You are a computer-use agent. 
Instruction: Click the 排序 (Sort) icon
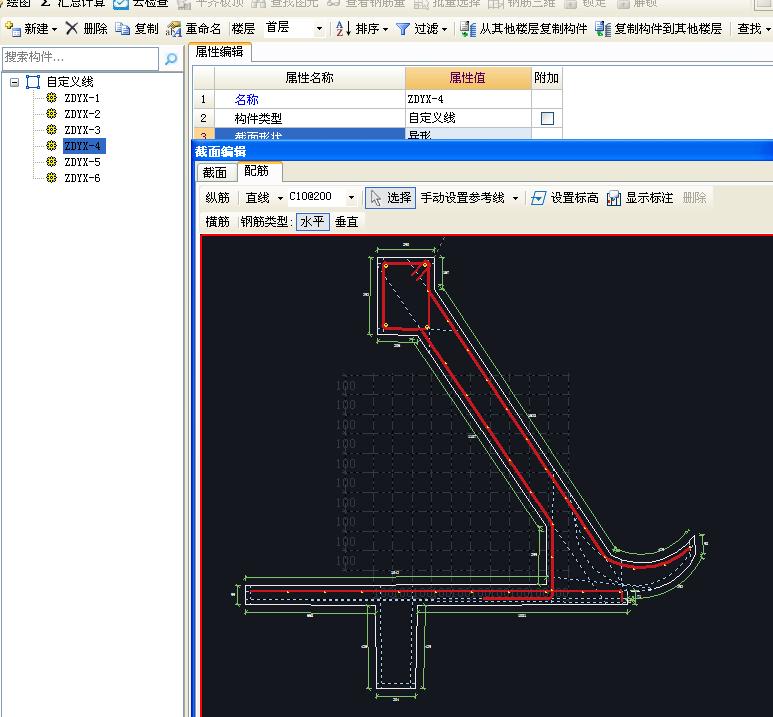point(343,29)
